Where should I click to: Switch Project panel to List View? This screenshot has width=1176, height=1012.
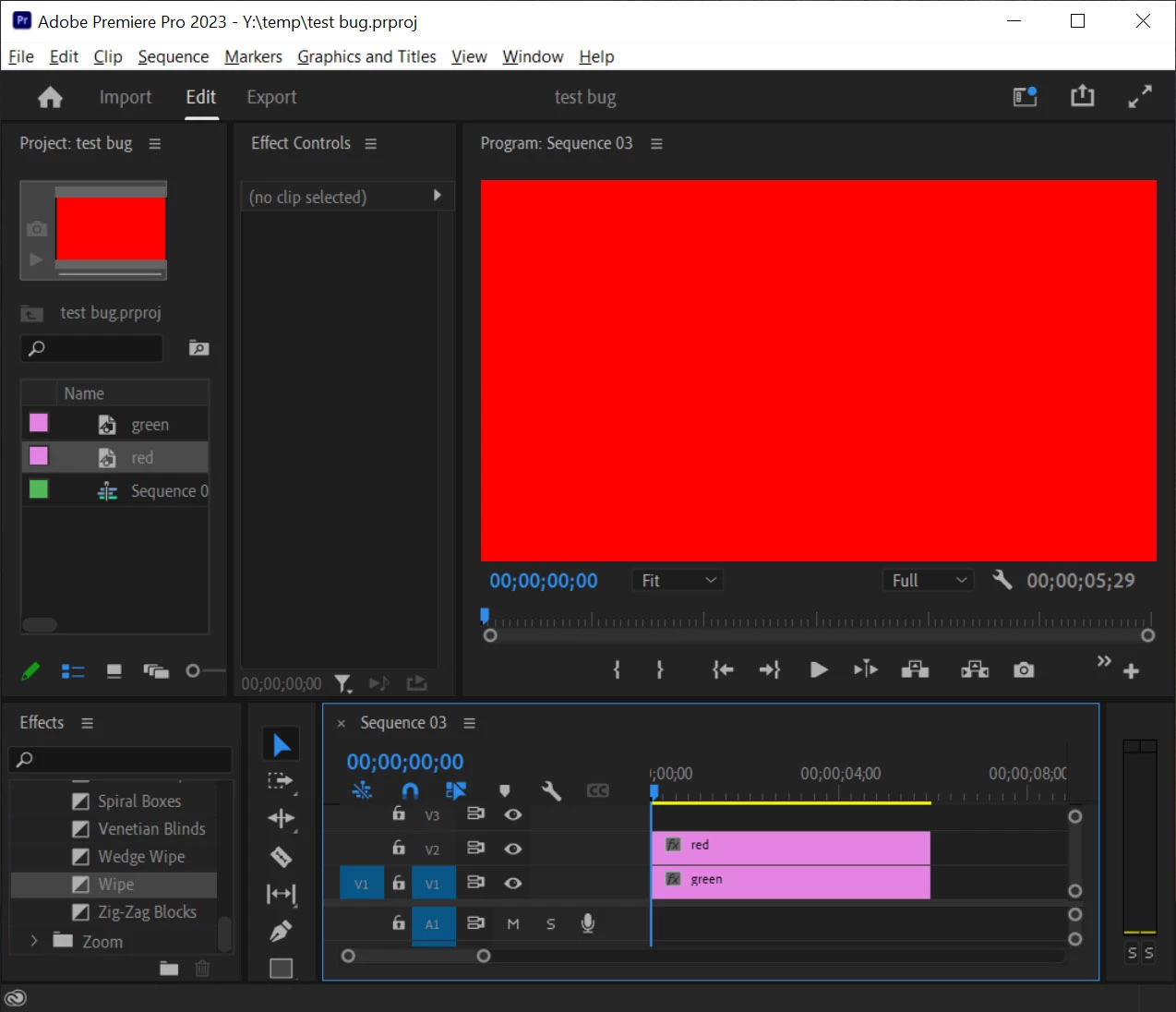[x=73, y=671]
